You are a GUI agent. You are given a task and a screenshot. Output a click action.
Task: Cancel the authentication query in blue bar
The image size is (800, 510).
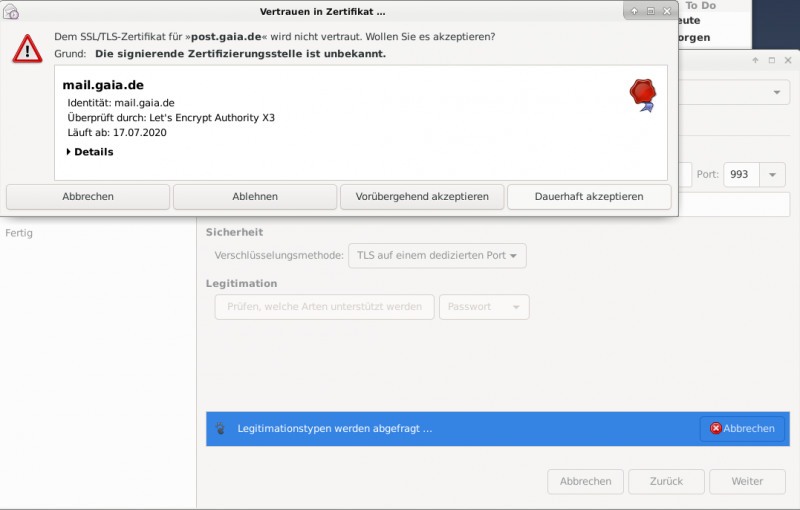[742, 428]
